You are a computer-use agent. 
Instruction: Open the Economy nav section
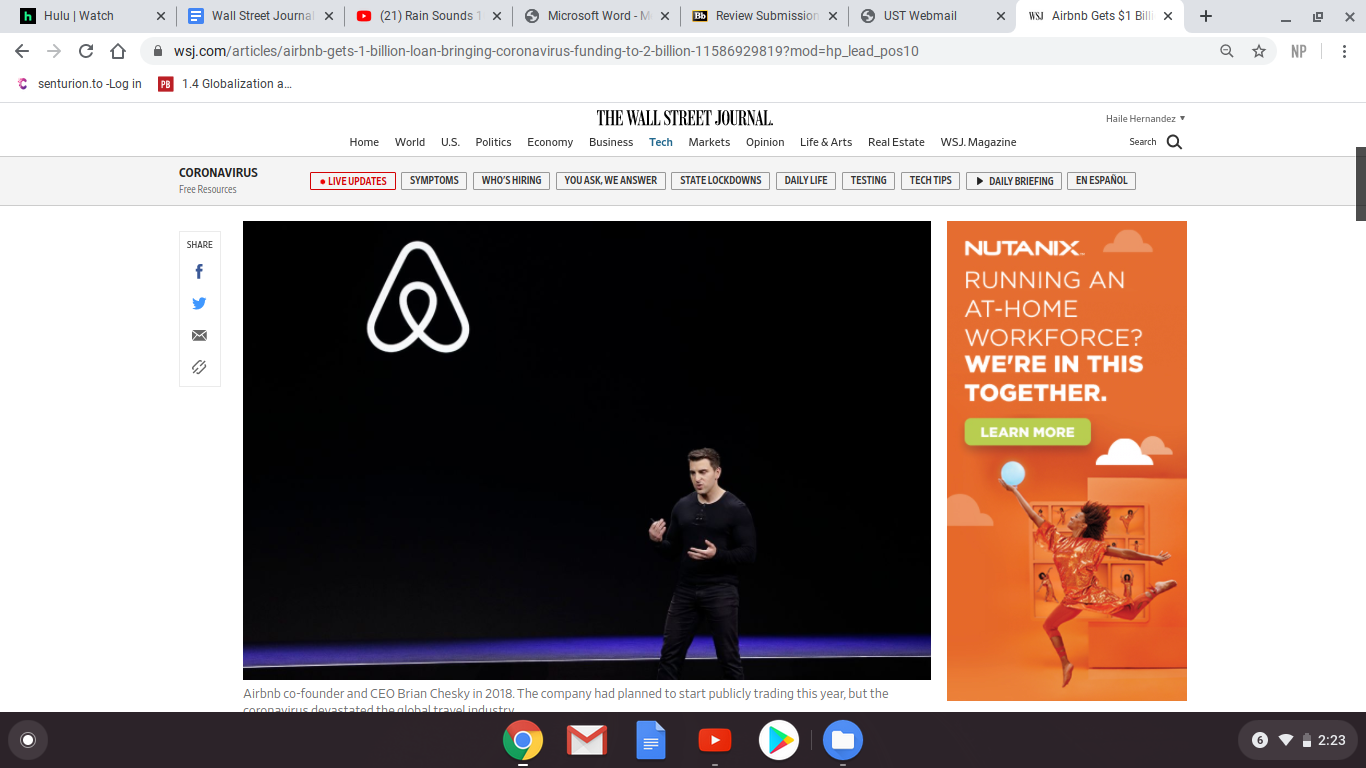(550, 142)
